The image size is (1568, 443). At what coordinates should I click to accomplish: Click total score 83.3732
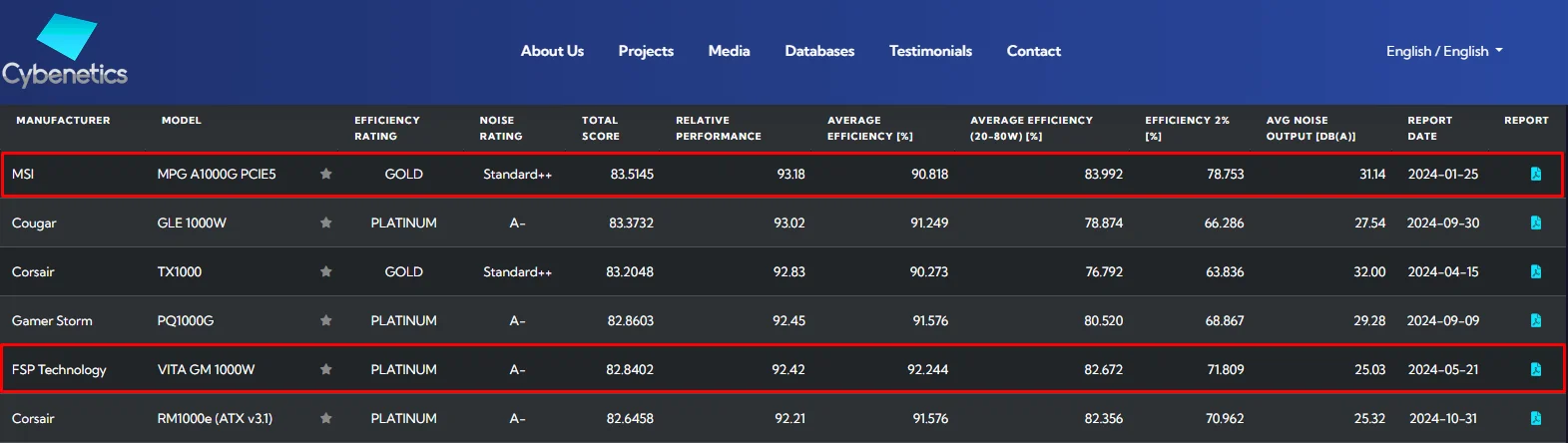coord(631,222)
